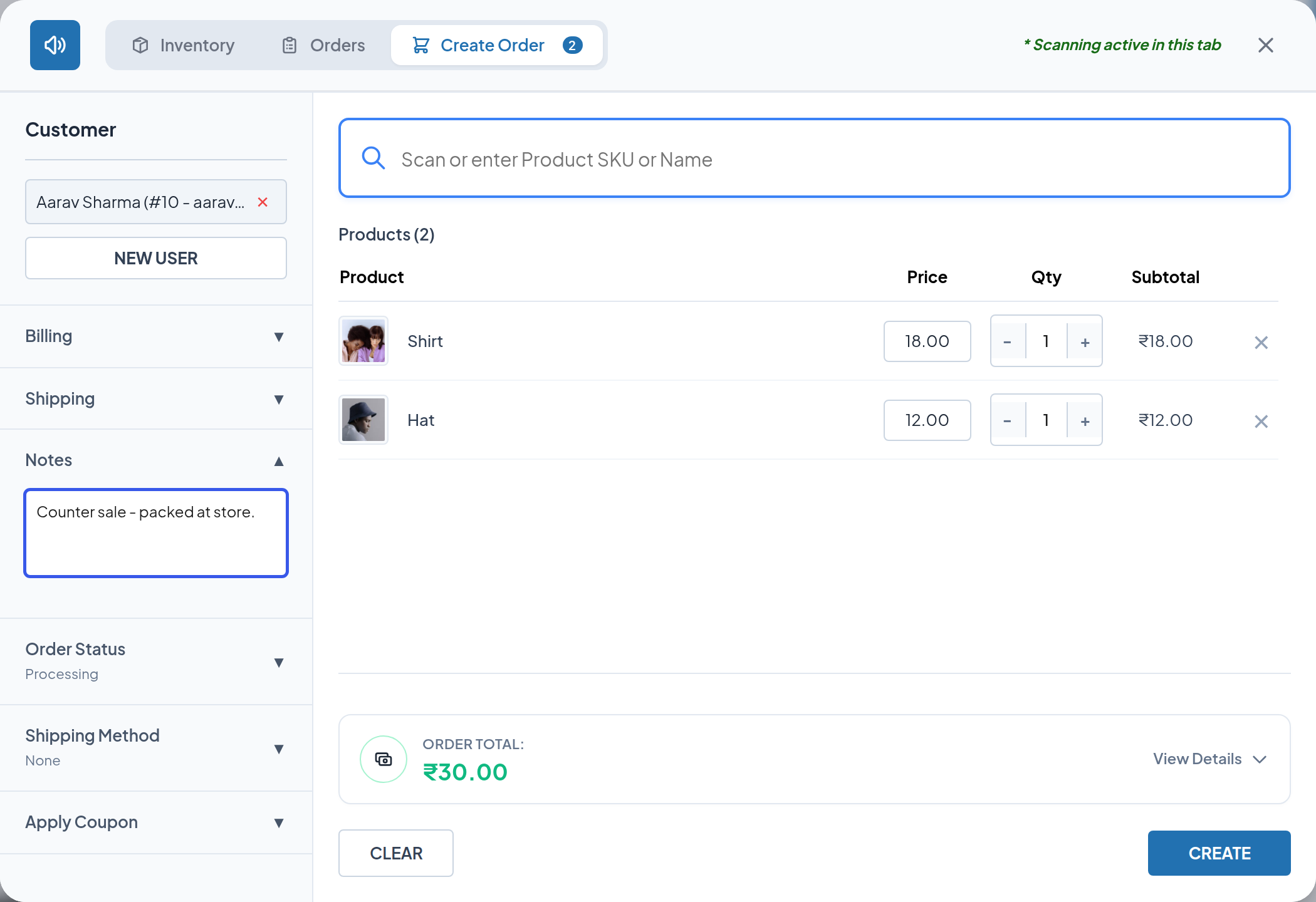Click the Shirt quantity value field
This screenshot has width=1316, height=902.
tap(1047, 341)
